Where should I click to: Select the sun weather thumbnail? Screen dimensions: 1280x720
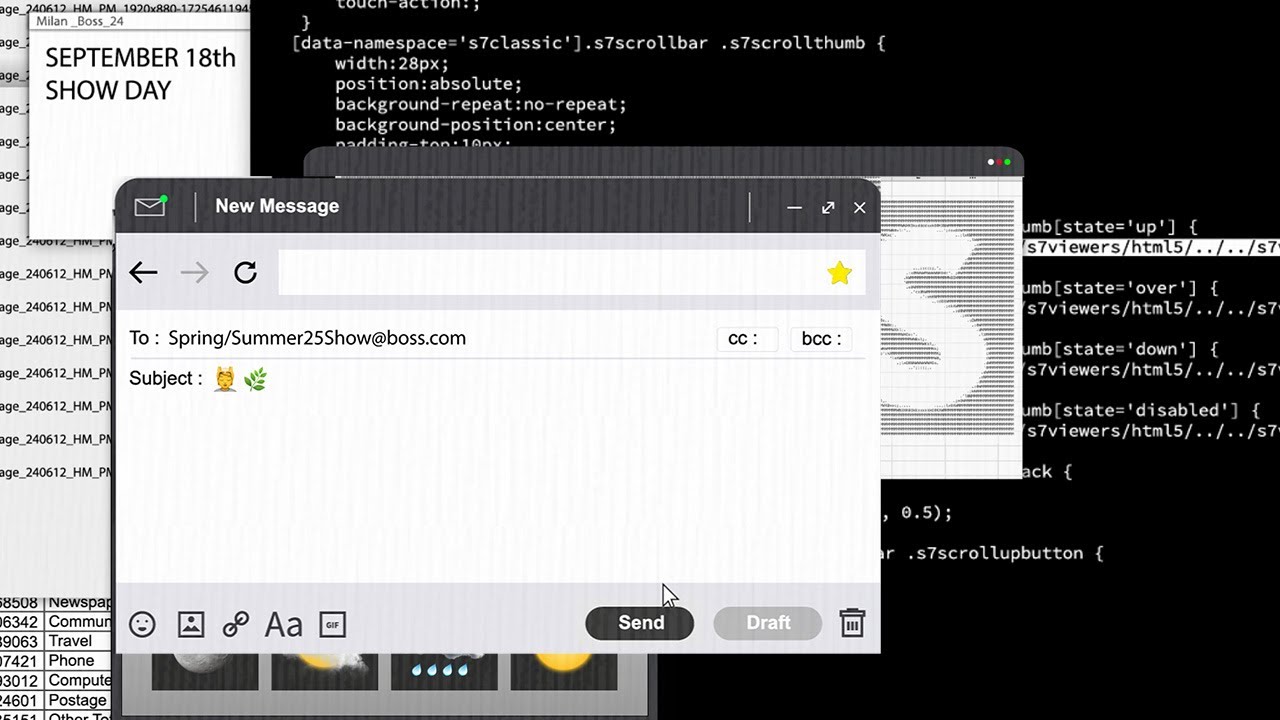click(564, 672)
